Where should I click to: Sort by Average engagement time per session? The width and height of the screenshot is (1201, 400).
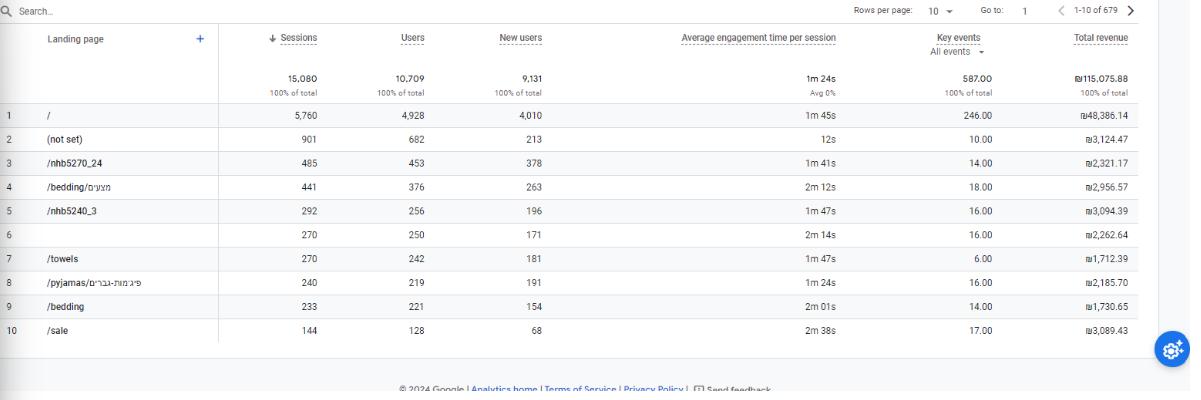[x=759, y=38]
